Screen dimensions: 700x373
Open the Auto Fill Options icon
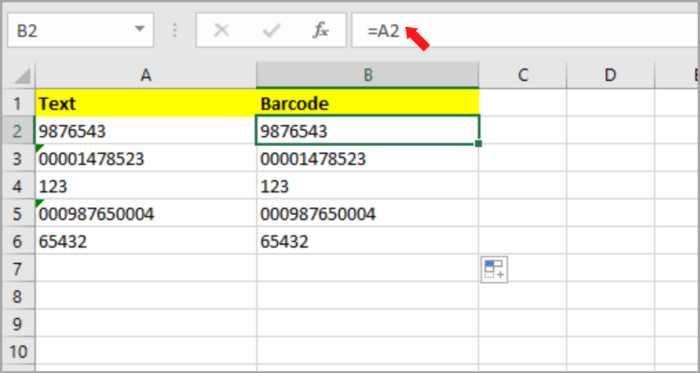[x=494, y=269]
